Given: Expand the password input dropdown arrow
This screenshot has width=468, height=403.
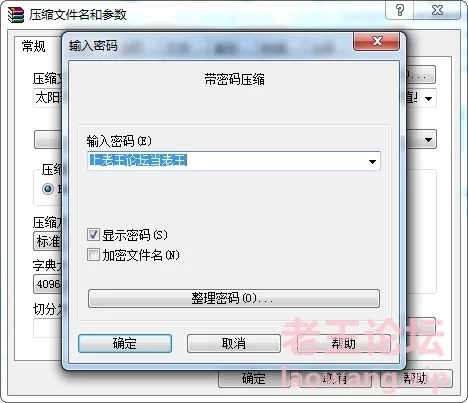Looking at the screenshot, I should [x=372, y=162].
